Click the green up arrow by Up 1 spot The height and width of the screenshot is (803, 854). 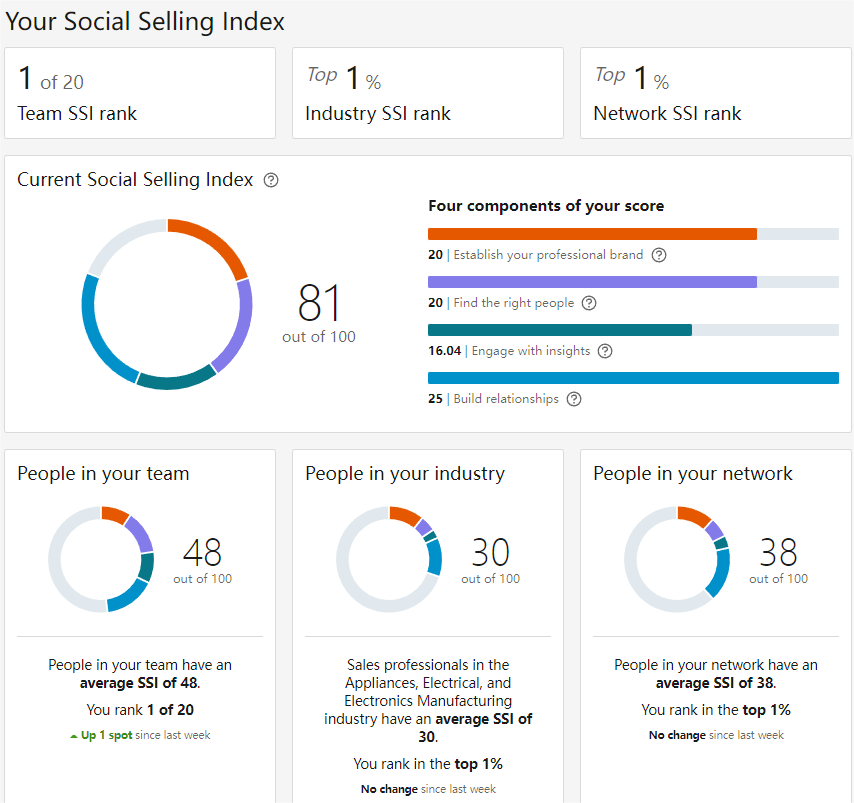[74, 736]
